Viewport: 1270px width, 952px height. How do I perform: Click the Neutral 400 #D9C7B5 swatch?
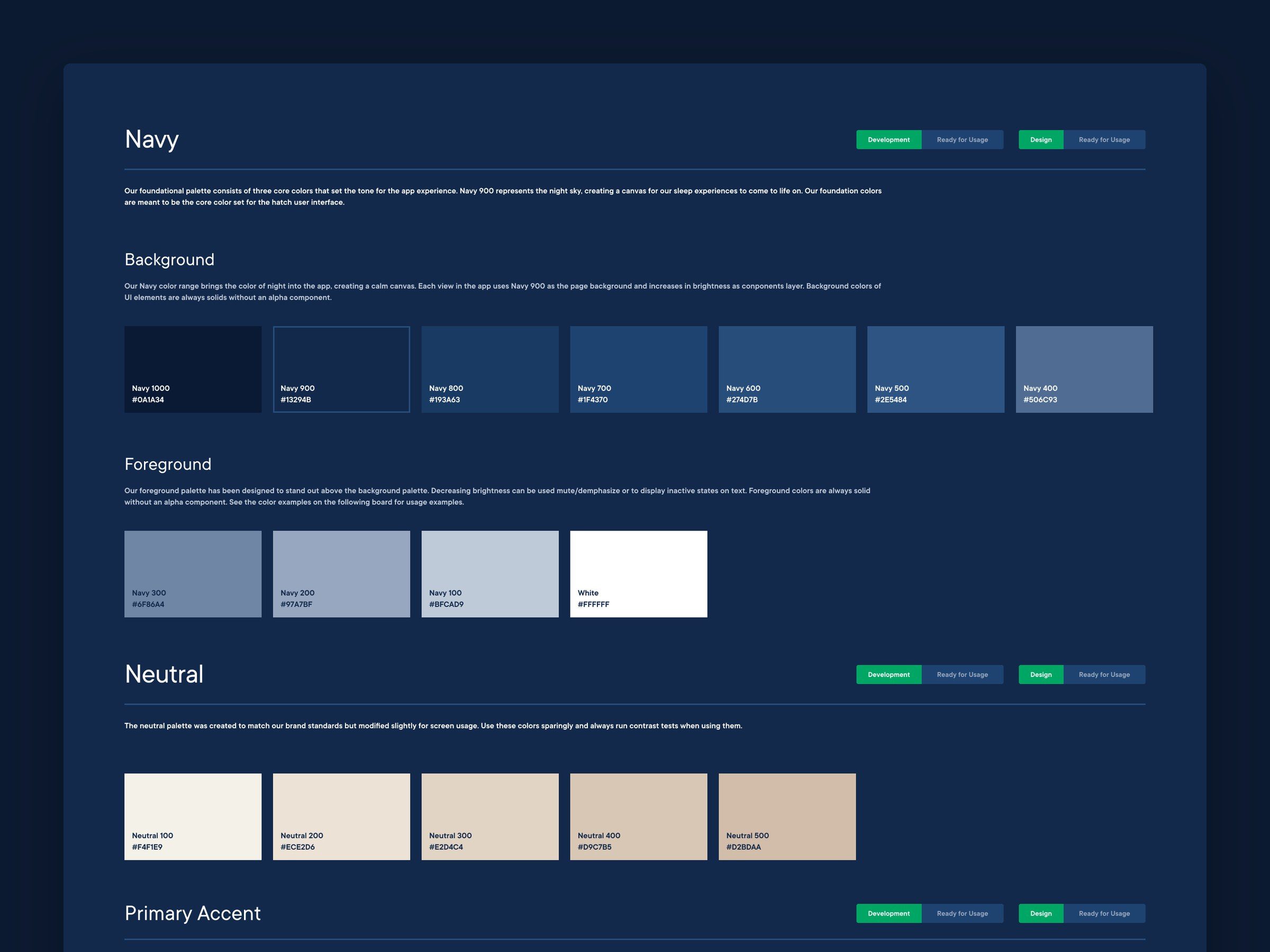(x=639, y=817)
